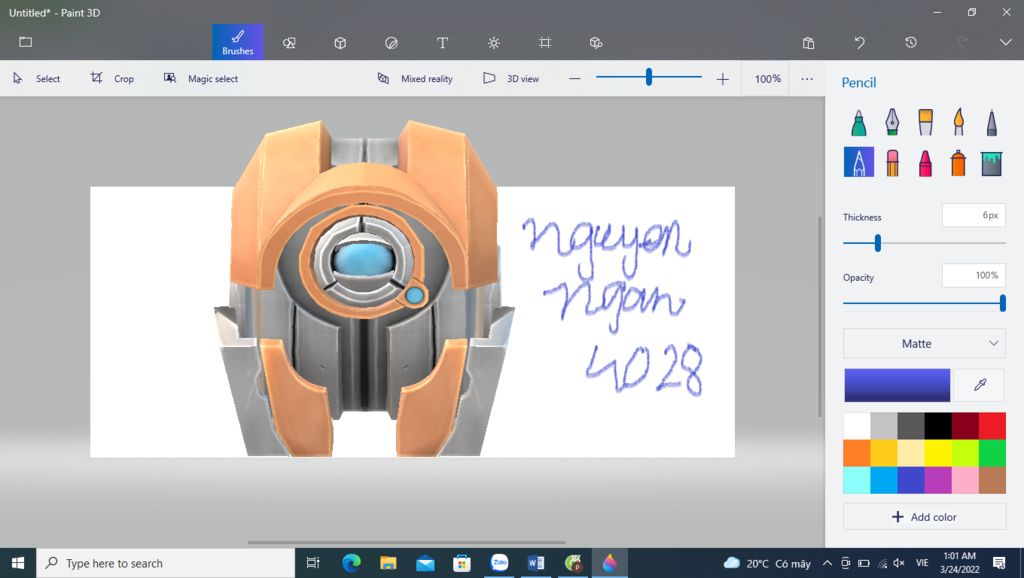The height and width of the screenshot is (578, 1024).
Task: Select the Eraser tool
Action: pyautogui.click(x=892, y=163)
